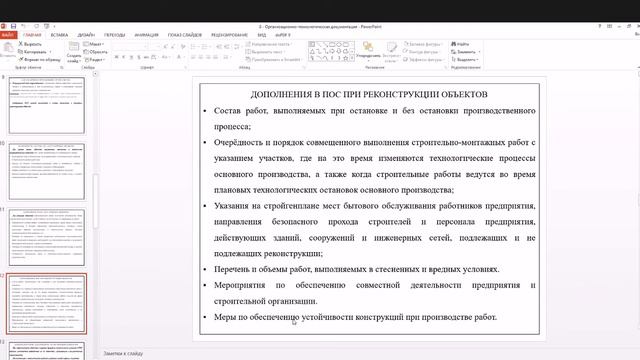640x360 pixels.
Task: Pick the star shape in gallery
Action: (x=345, y=58)
